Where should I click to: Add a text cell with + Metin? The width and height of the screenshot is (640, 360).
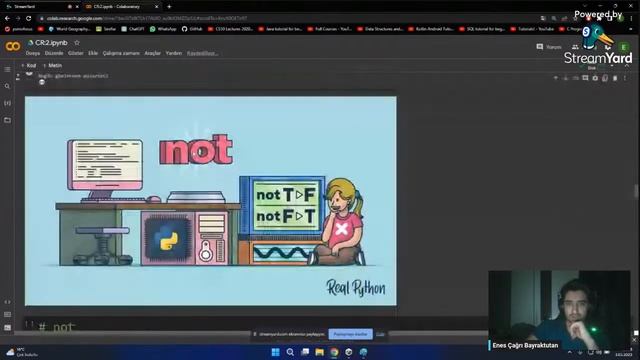pos(52,65)
